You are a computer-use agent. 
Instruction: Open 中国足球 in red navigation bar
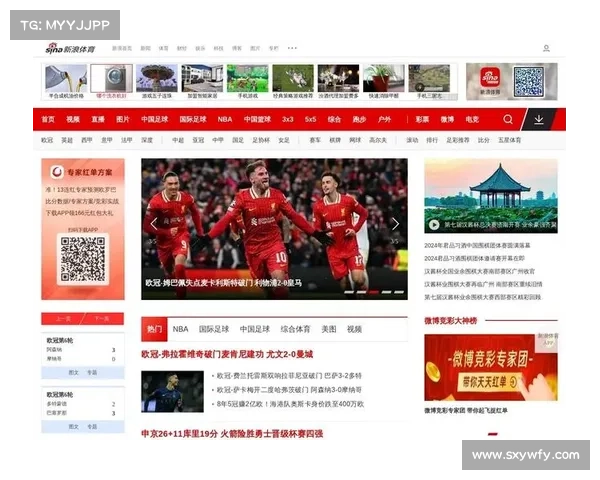[x=155, y=119]
